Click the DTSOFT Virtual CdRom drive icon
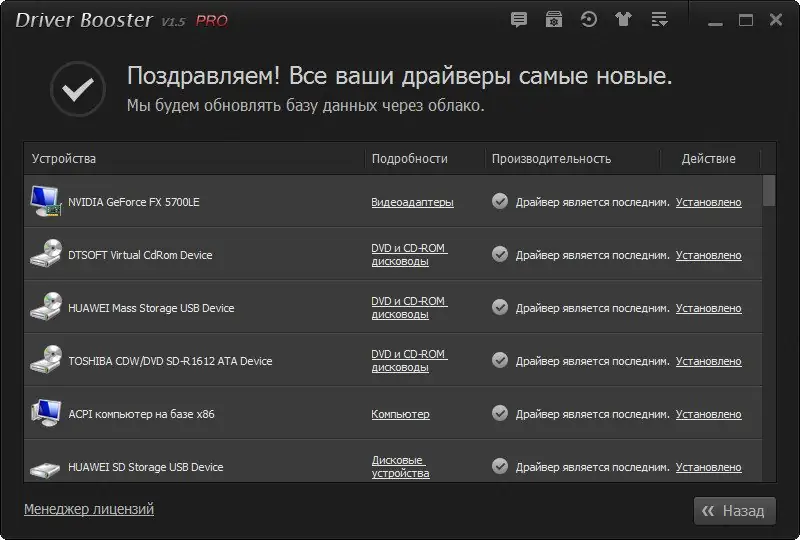Screen dimensions: 800x540 point(46,254)
